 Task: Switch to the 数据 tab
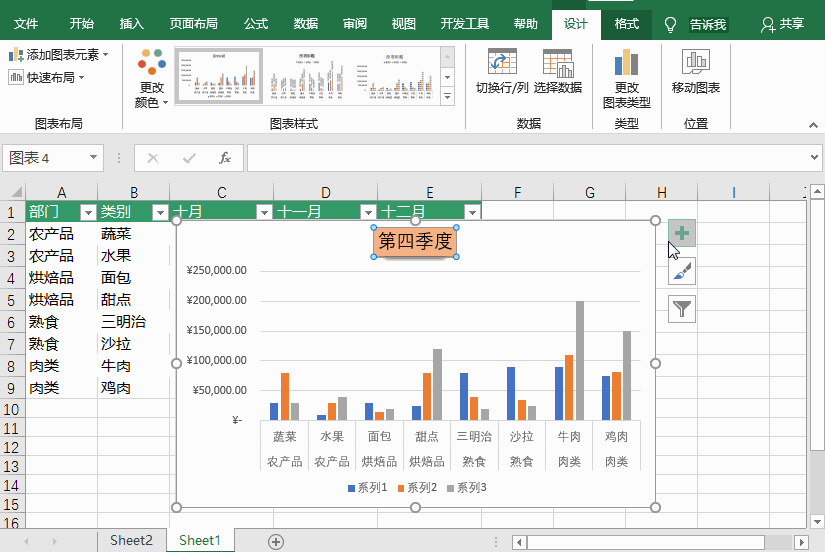coord(306,24)
